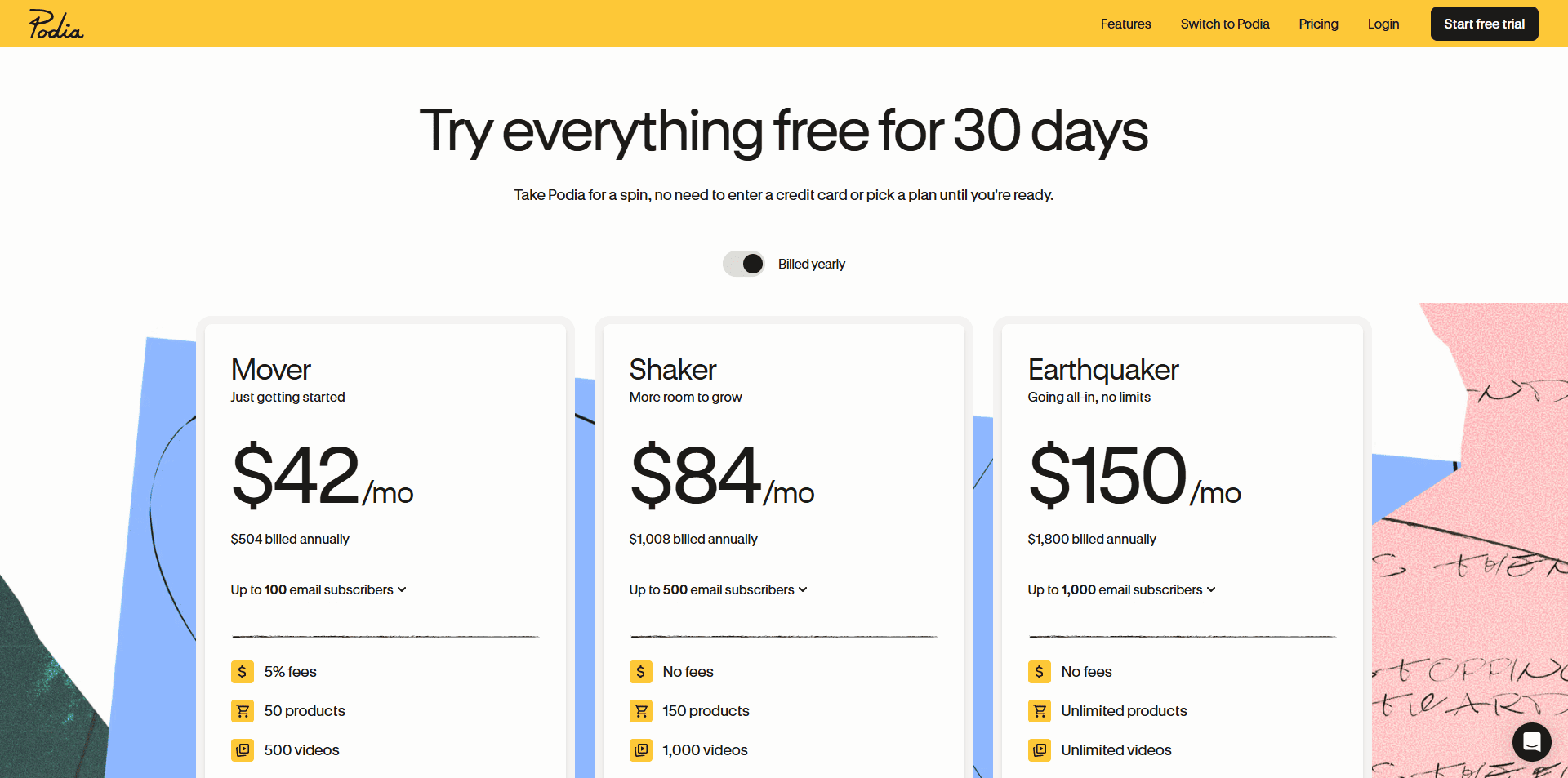Image resolution: width=1568 pixels, height=778 pixels.
Task: Expand the 1,000 email subscribers dropdown
Action: tap(1121, 590)
